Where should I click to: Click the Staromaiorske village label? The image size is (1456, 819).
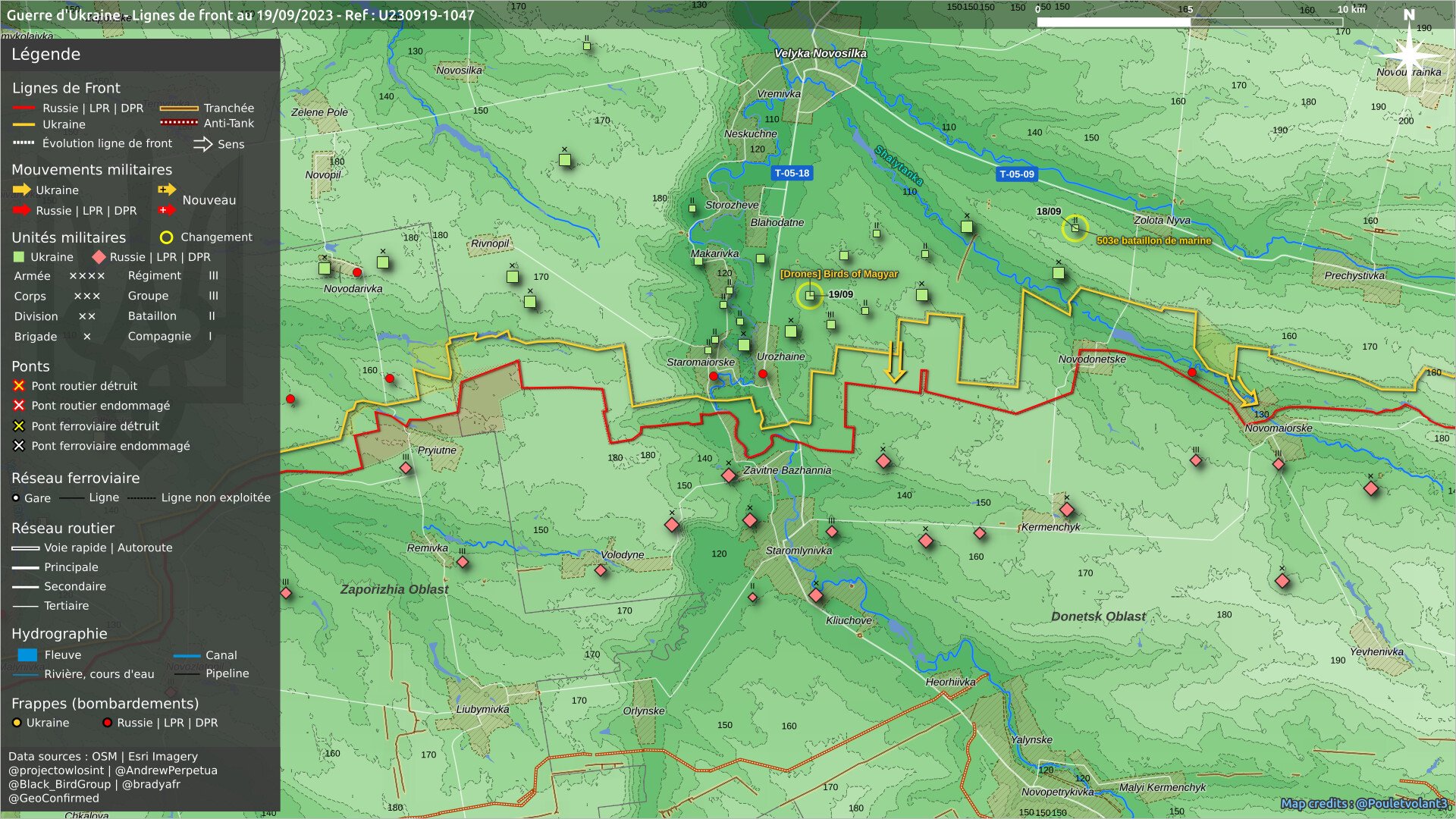(701, 362)
